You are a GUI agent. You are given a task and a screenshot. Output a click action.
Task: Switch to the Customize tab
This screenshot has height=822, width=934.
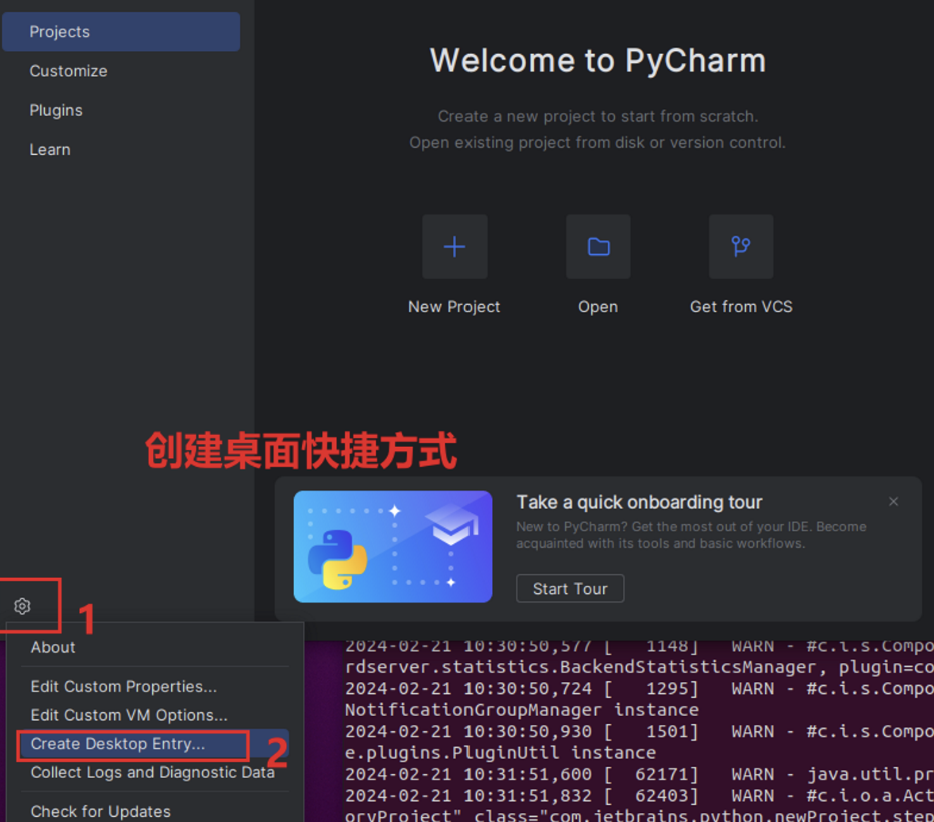pyautogui.click(x=69, y=71)
